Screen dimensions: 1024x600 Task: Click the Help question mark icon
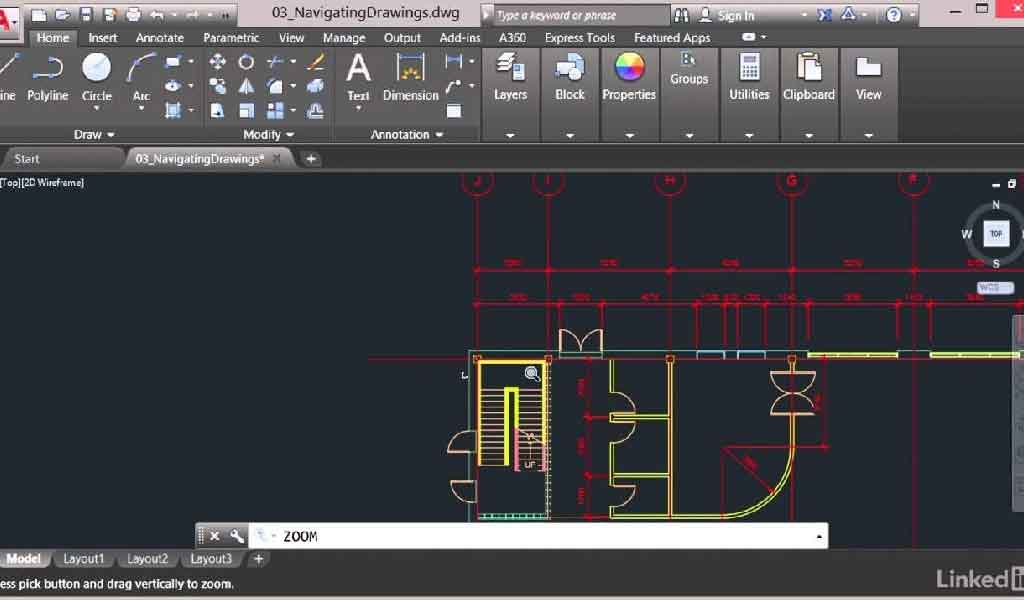click(x=894, y=14)
